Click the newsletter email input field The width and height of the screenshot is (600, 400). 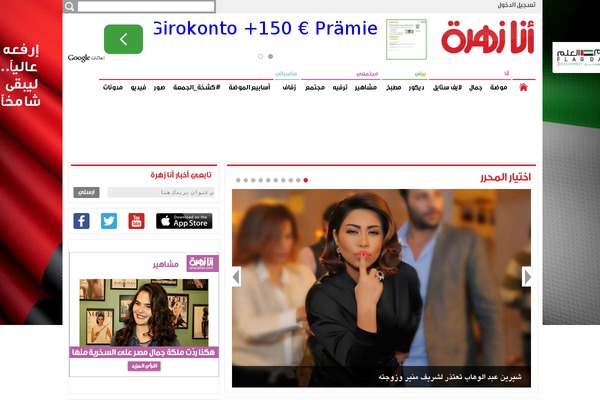(161, 192)
